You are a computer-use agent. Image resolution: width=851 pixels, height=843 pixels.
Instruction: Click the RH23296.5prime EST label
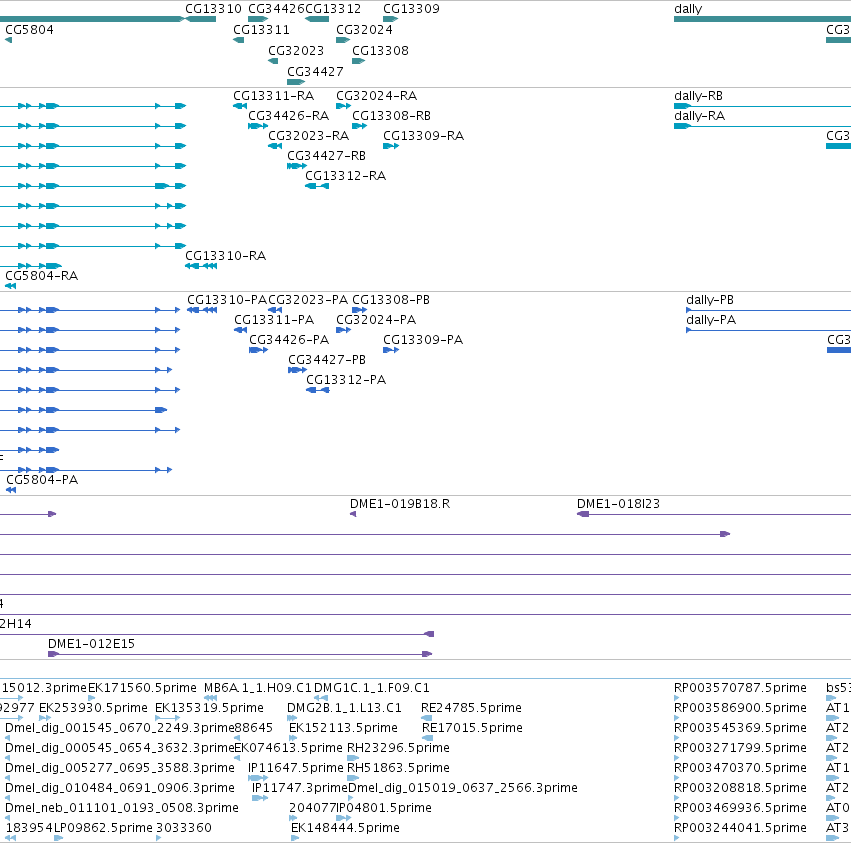coord(398,748)
